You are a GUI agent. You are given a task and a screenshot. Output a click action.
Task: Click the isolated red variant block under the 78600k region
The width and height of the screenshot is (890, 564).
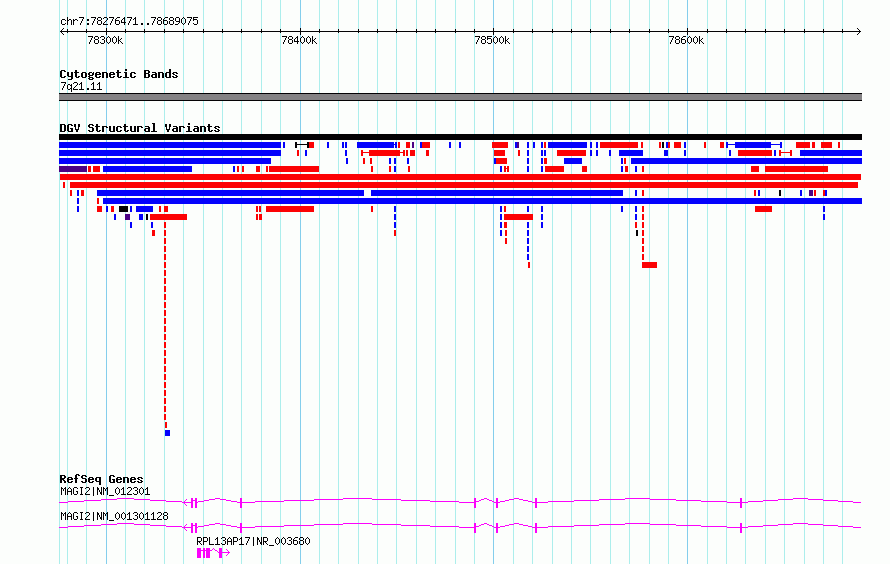649,265
